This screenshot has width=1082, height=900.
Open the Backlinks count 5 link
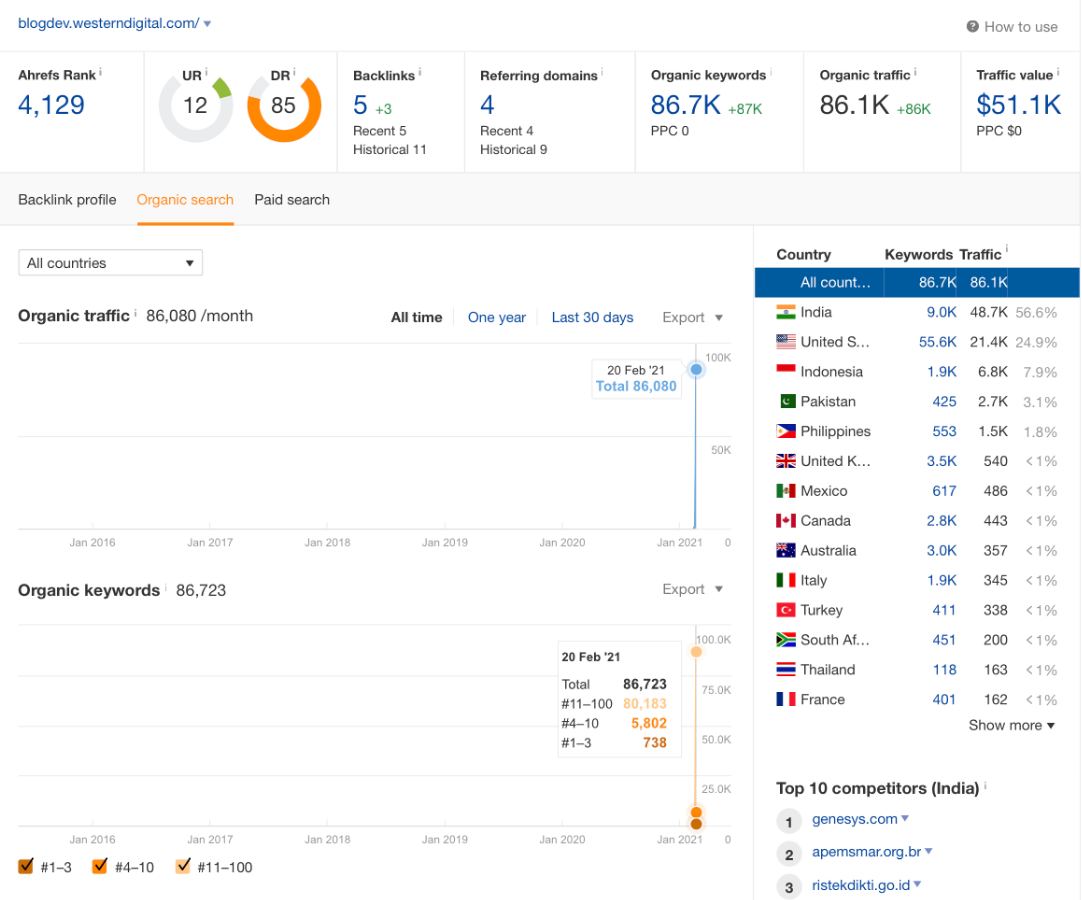pos(360,105)
